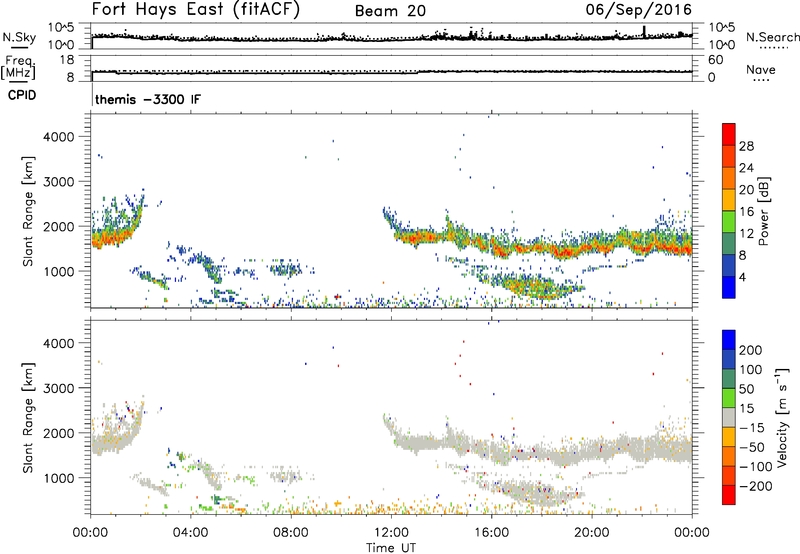Click the "-100" label on Velocity colorbar
800x554 pixels.
pos(756,467)
